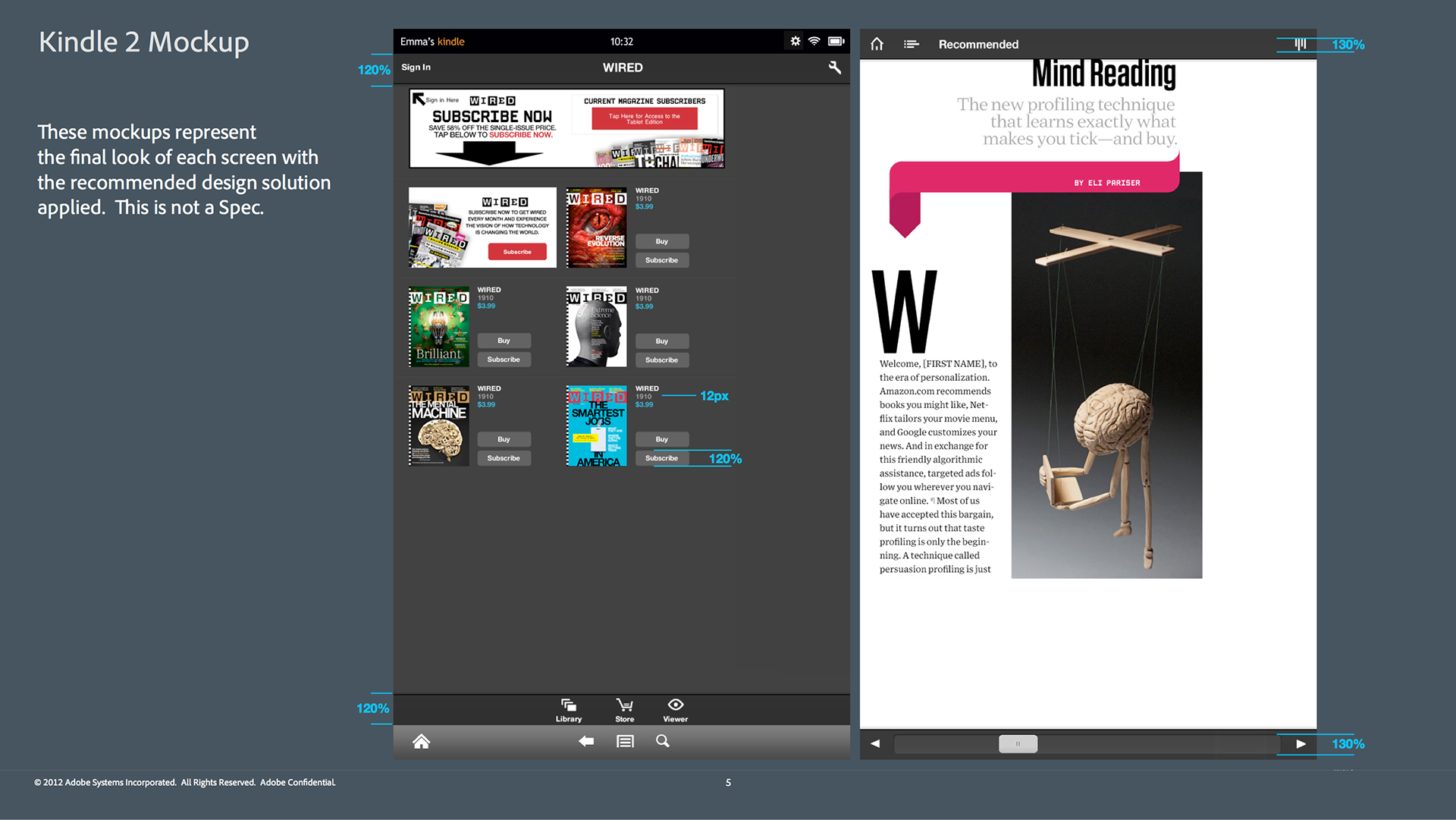Tap the Tablet Edition access red button
Image resolution: width=1456 pixels, height=820 pixels.
coord(644,118)
